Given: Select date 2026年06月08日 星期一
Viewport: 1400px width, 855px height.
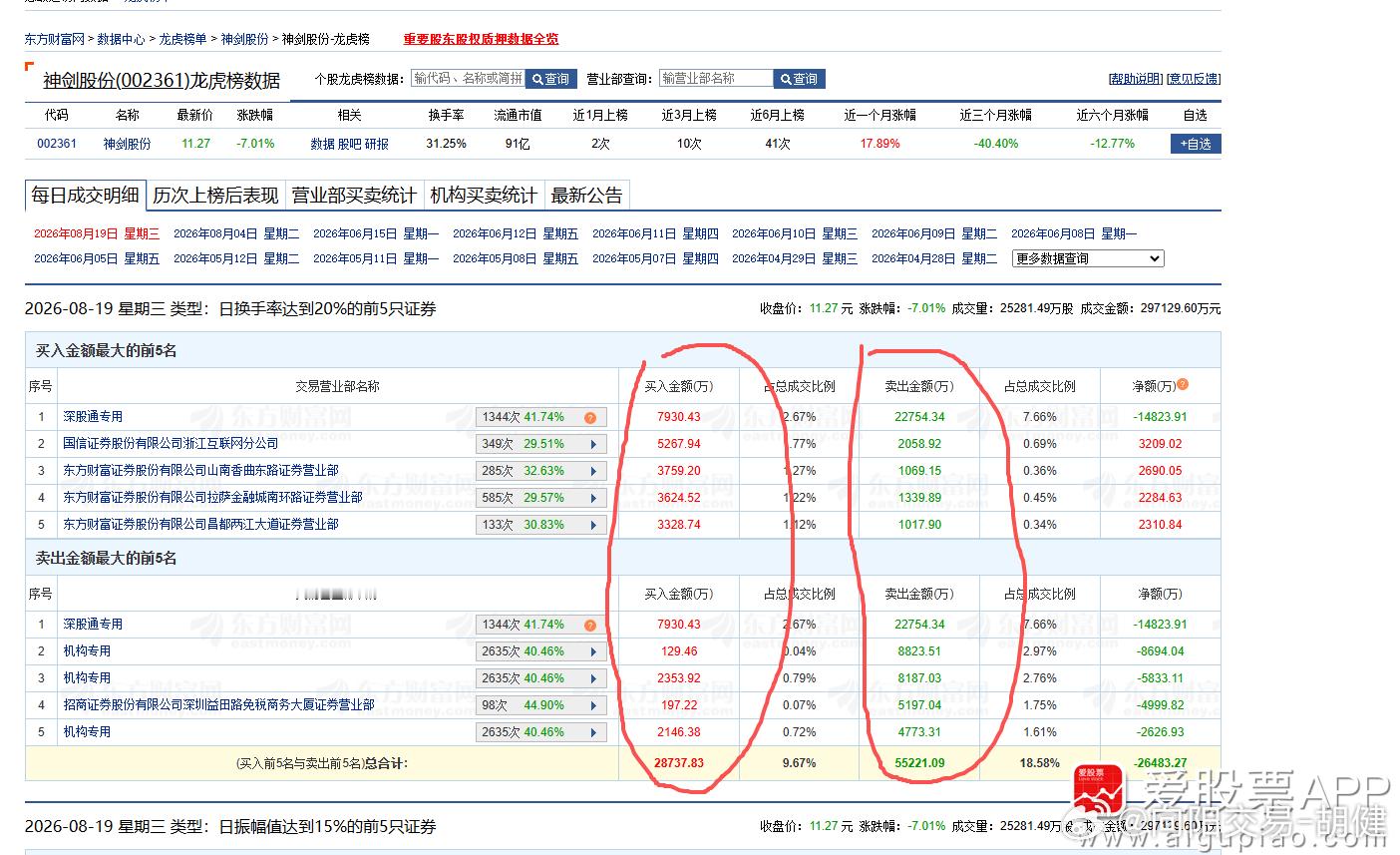Looking at the screenshot, I should [x=1074, y=233].
